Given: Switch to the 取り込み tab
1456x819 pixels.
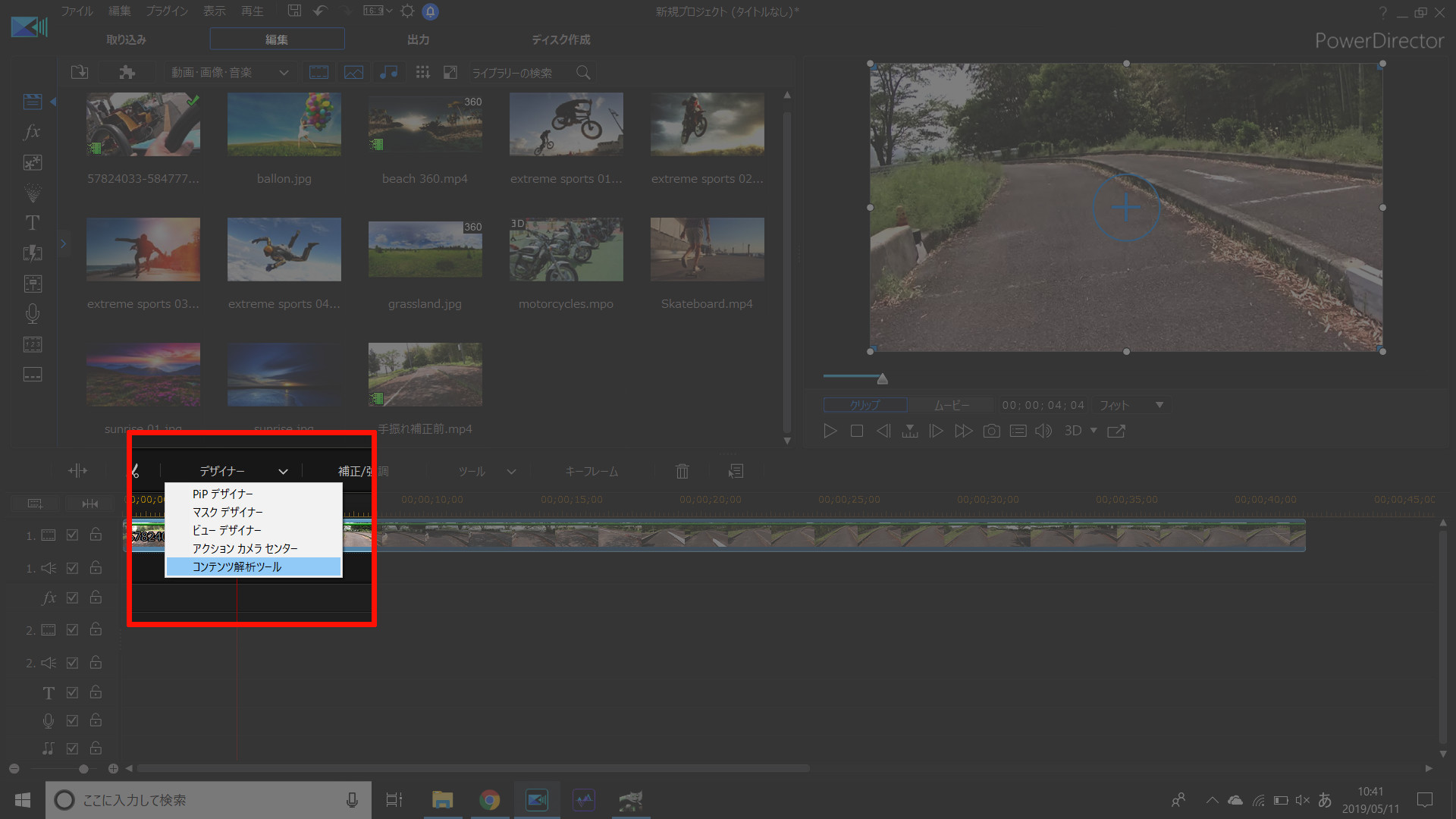Looking at the screenshot, I should (126, 39).
